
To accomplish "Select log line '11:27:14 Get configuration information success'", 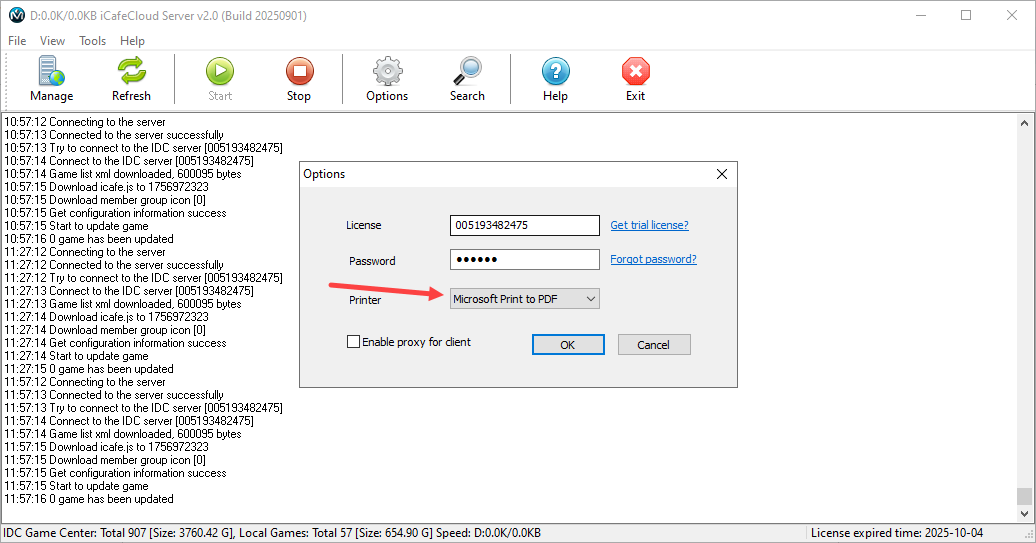I will click(x=116, y=343).
